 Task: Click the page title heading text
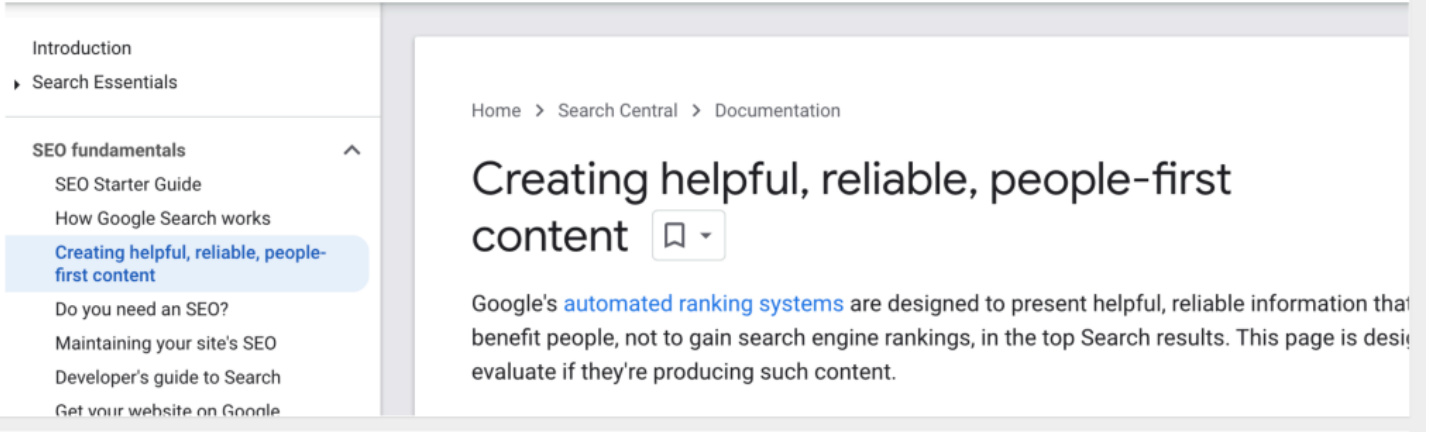pyautogui.click(x=851, y=207)
